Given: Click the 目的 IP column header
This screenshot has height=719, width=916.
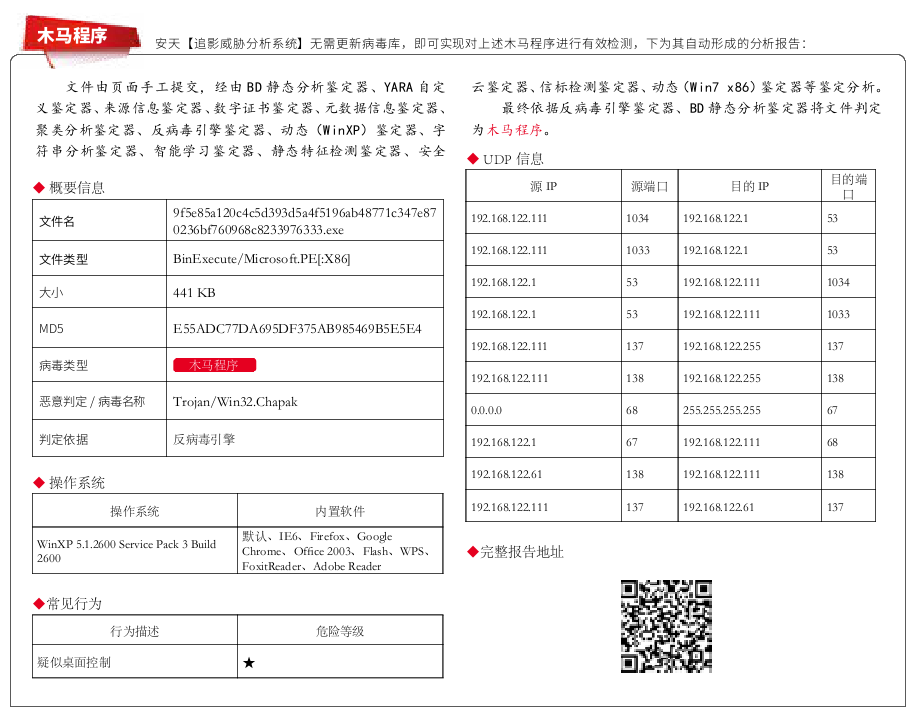Looking at the screenshot, I should (x=749, y=187).
